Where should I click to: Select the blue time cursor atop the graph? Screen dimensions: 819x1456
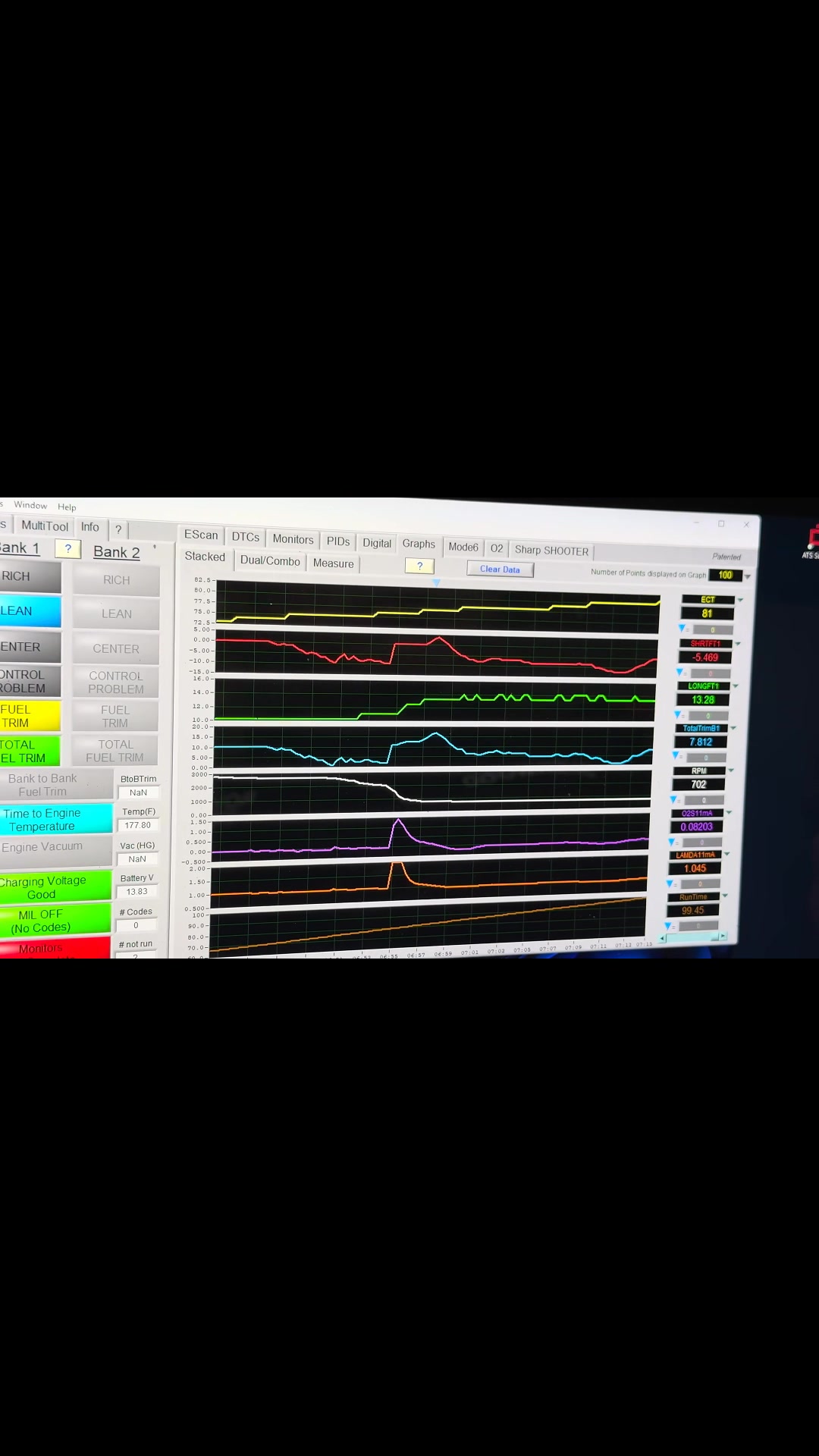(x=436, y=582)
